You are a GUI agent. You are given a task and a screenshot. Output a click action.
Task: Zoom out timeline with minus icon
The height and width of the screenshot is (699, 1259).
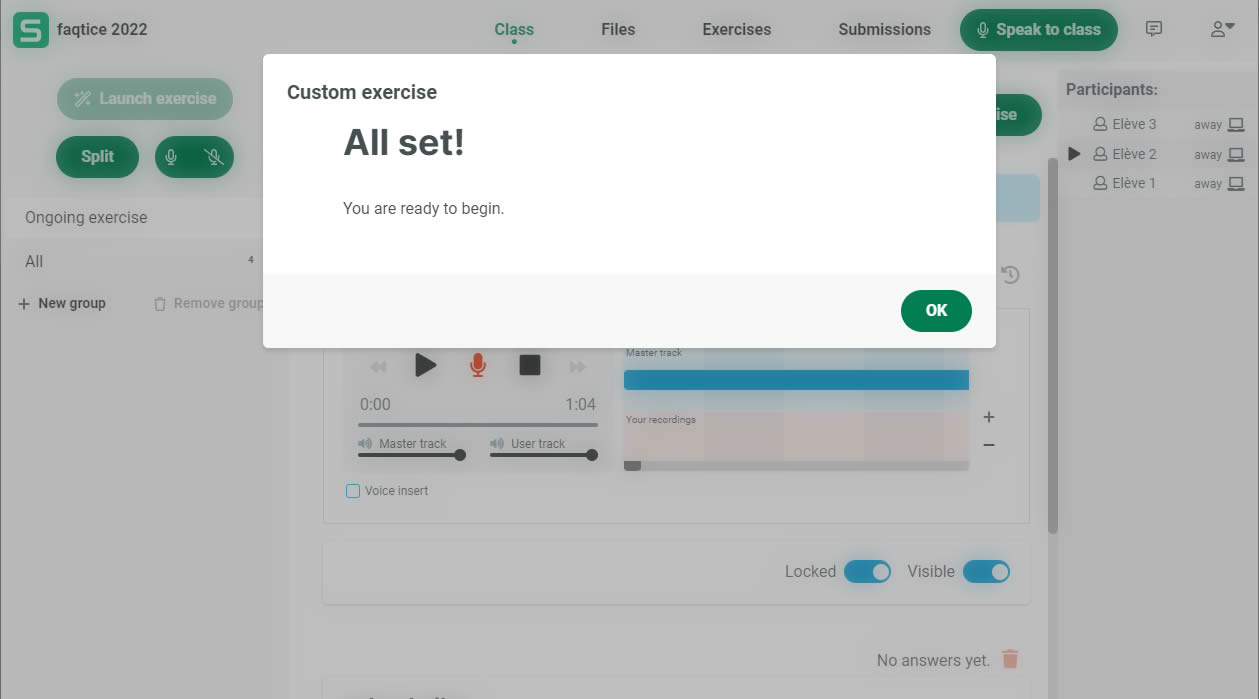pyautogui.click(x=988, y=445)
